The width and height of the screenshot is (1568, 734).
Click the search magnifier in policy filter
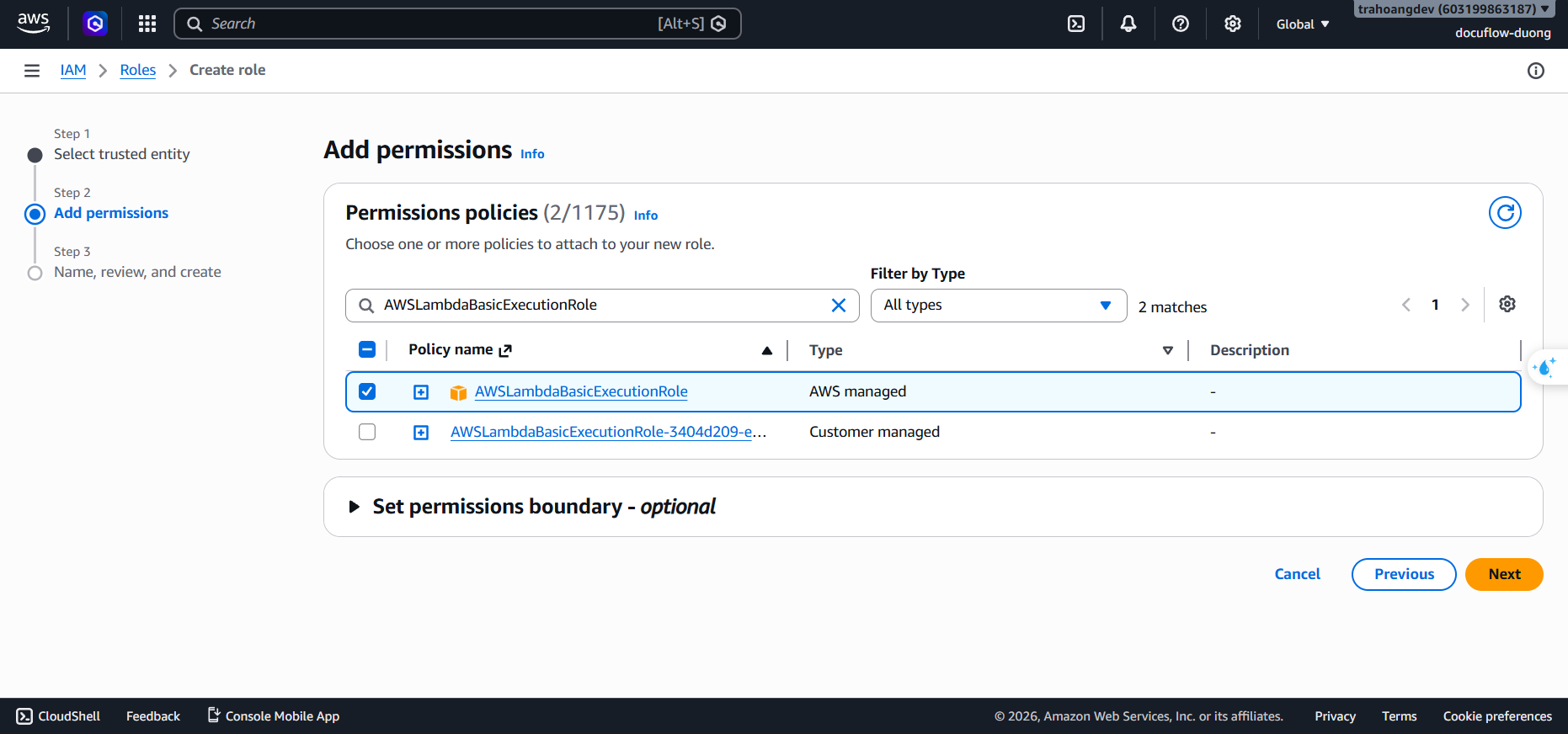[x=366, y=306]
